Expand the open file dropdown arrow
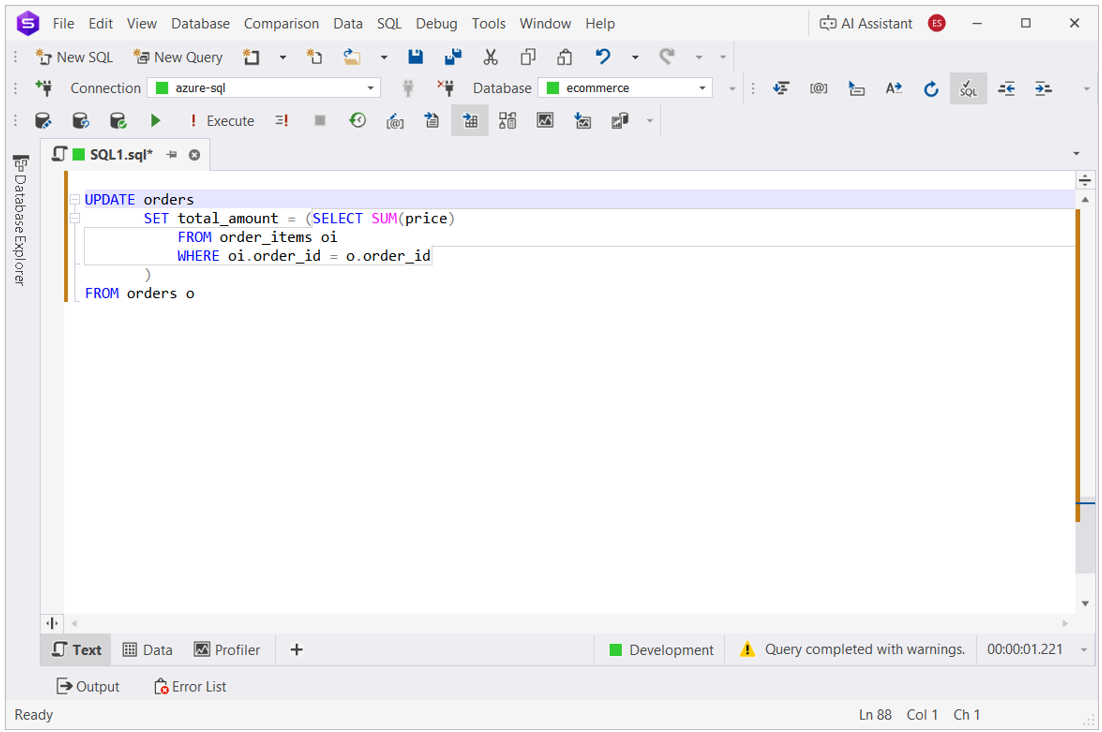Screen dimensions: 1102x732 (x=384, y=57)
